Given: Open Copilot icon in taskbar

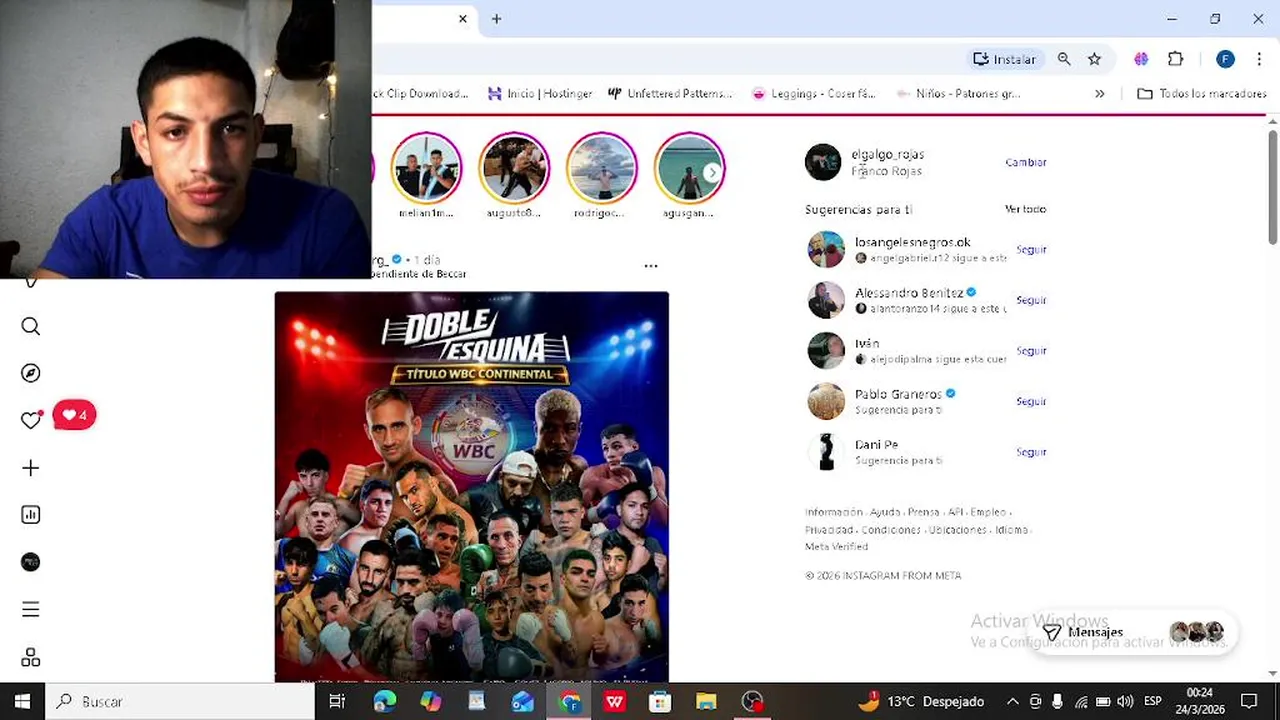Looking at the screenshot, I should coord(431,701).
